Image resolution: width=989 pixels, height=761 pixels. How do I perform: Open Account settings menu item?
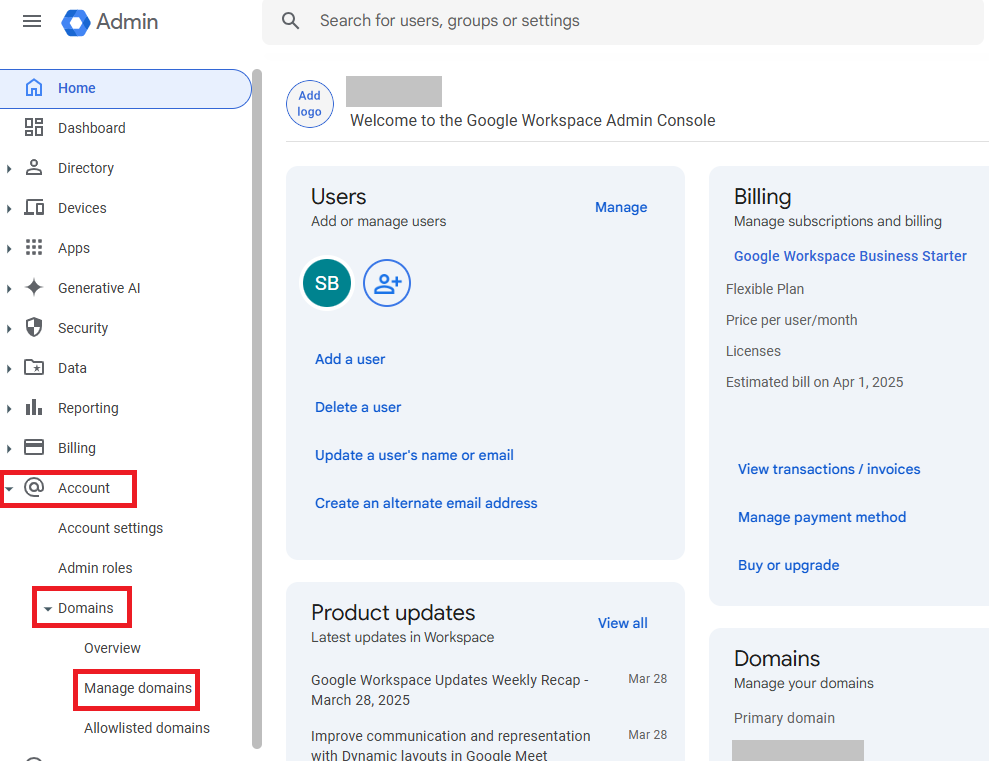point(110,528)
